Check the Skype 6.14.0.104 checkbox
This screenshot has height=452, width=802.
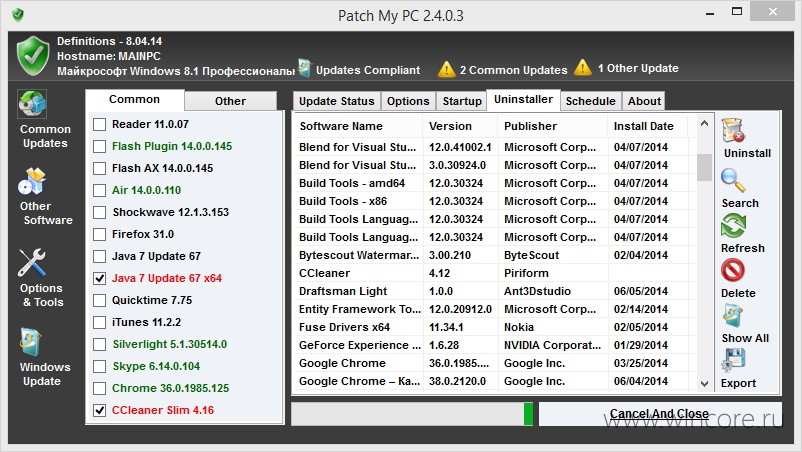point(100,366)
